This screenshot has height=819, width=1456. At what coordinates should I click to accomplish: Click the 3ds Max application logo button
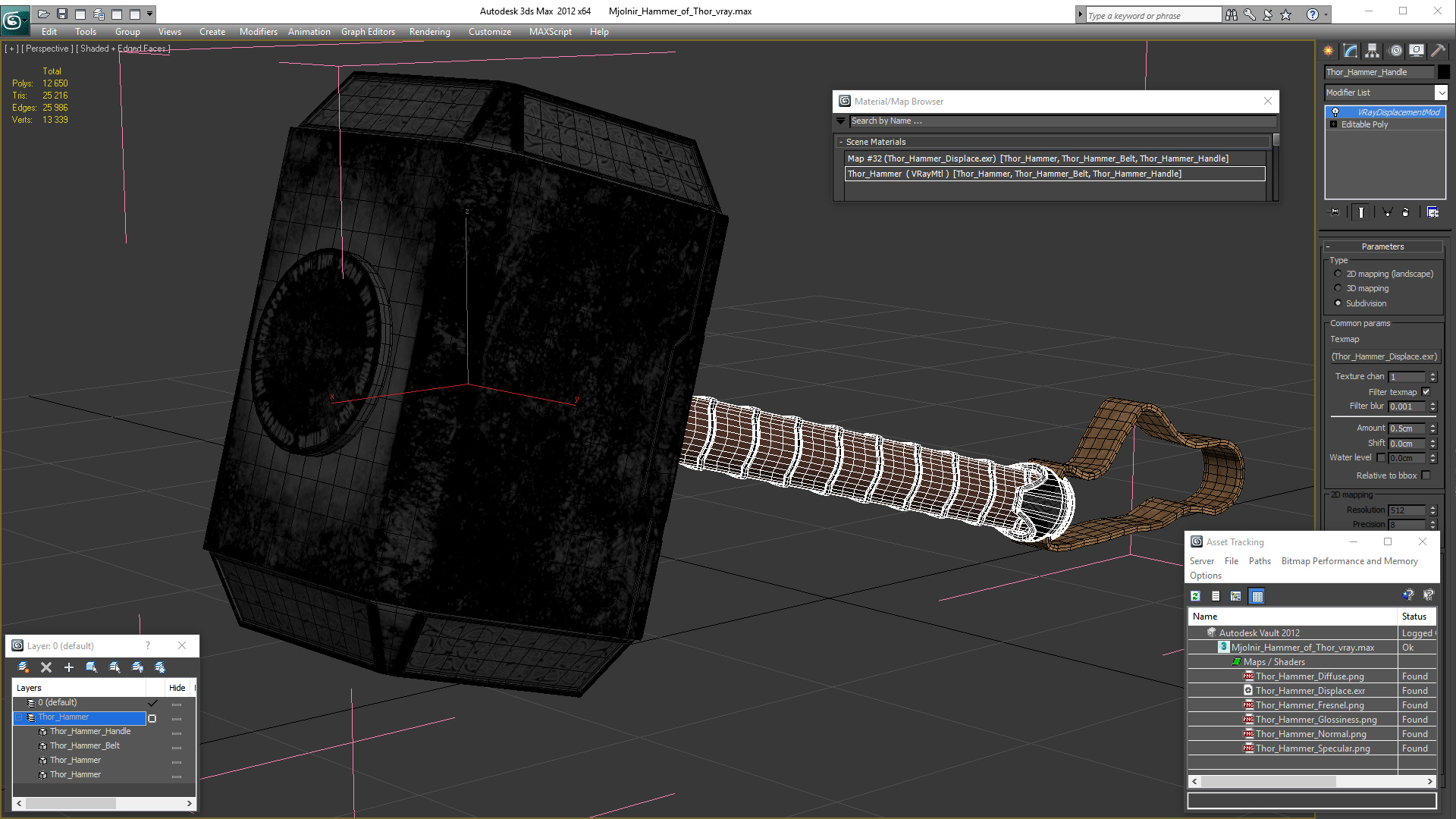coord(14,20)
